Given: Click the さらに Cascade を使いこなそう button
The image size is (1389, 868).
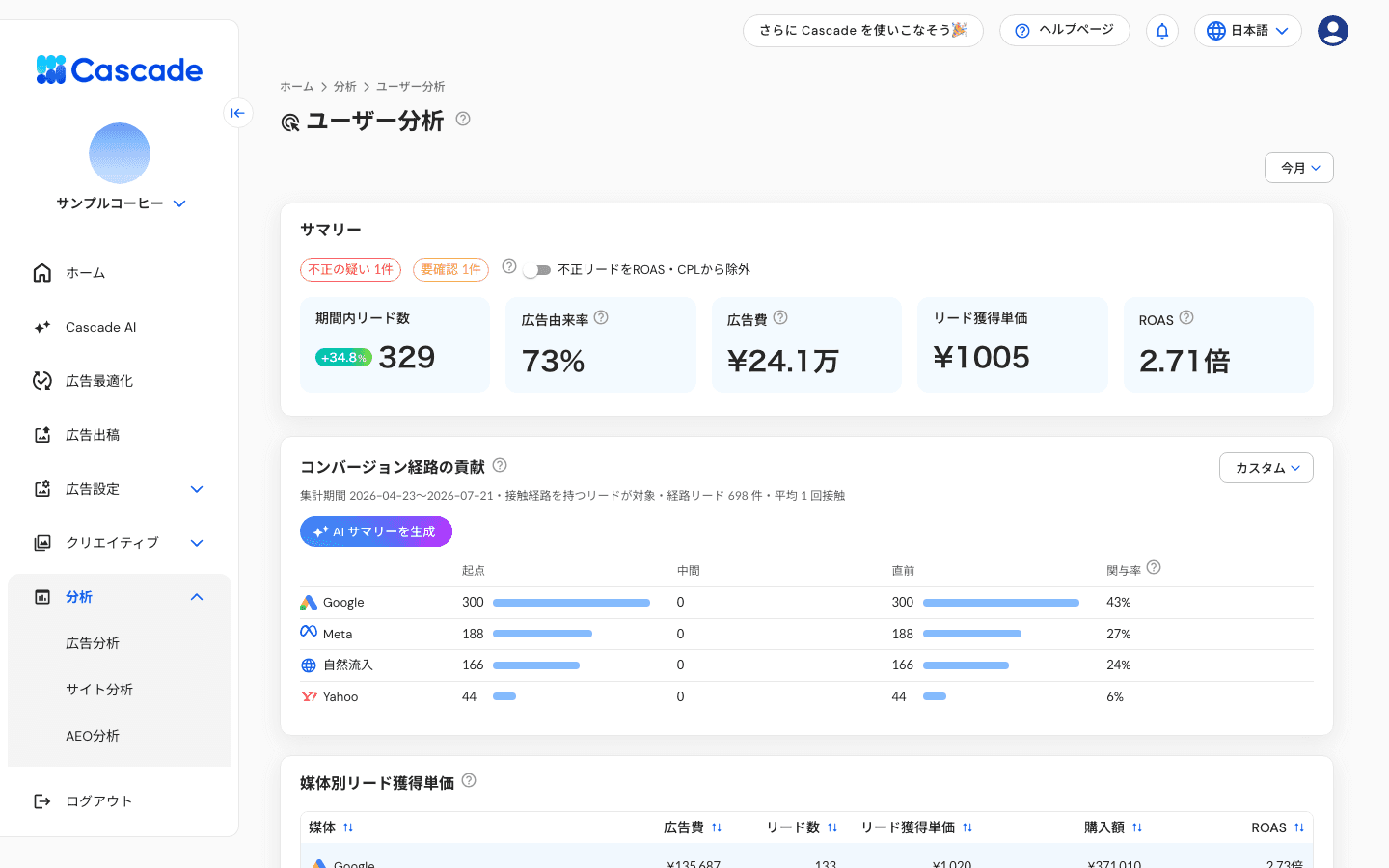Looking at the screenshot, I should (x=863, y=31).
